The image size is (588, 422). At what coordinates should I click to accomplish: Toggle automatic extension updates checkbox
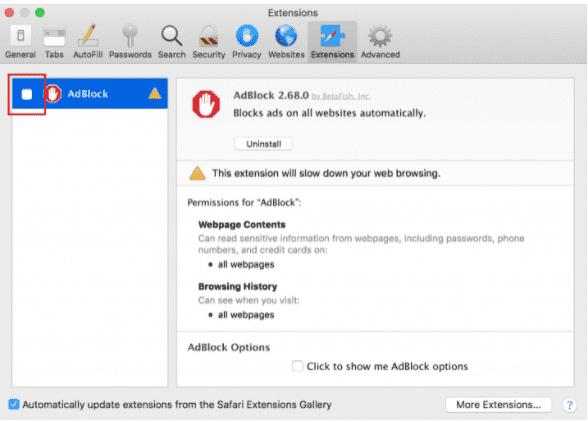(x=14, y=404)
